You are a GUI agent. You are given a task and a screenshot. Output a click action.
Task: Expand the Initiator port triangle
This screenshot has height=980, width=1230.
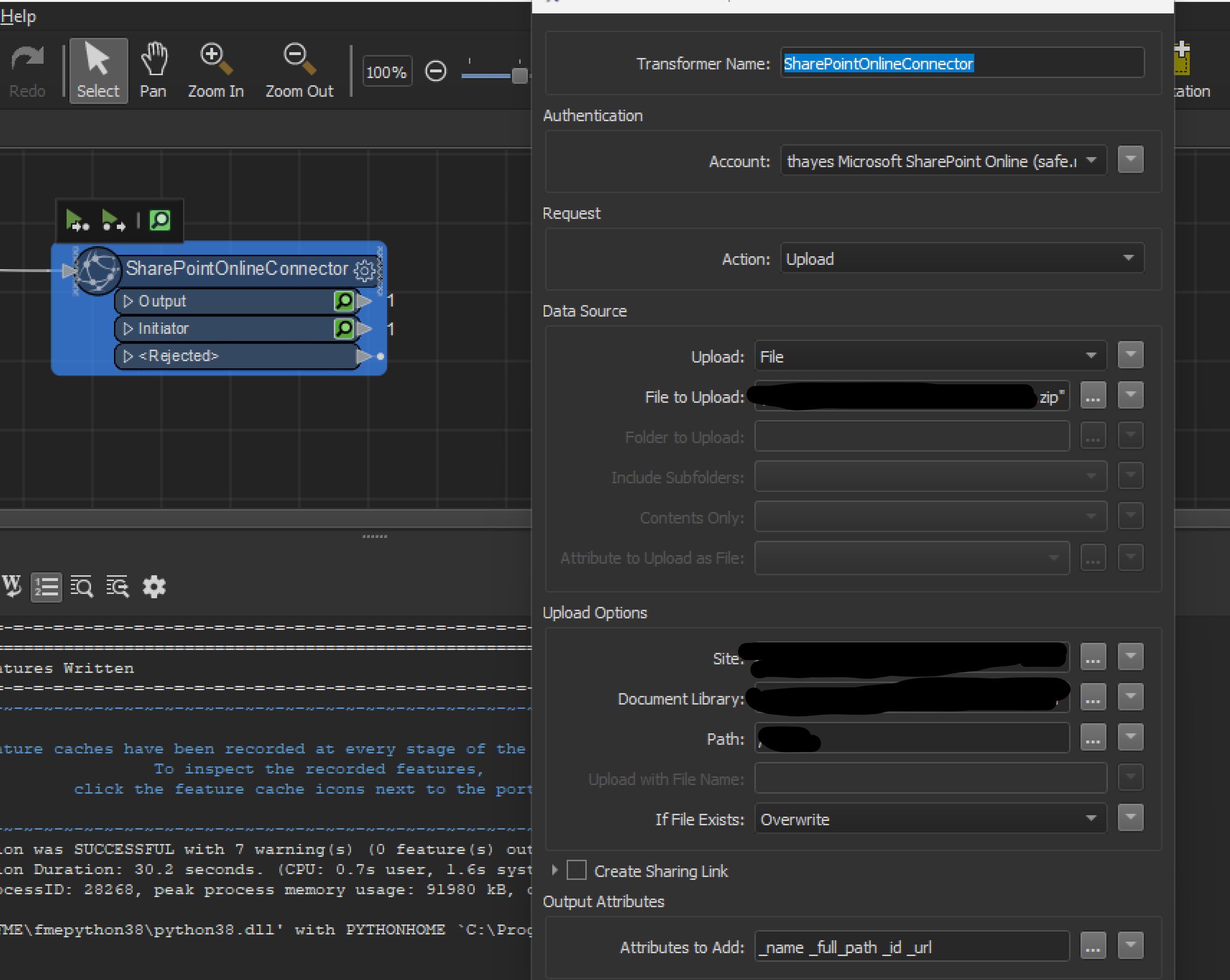pos(128,329)
